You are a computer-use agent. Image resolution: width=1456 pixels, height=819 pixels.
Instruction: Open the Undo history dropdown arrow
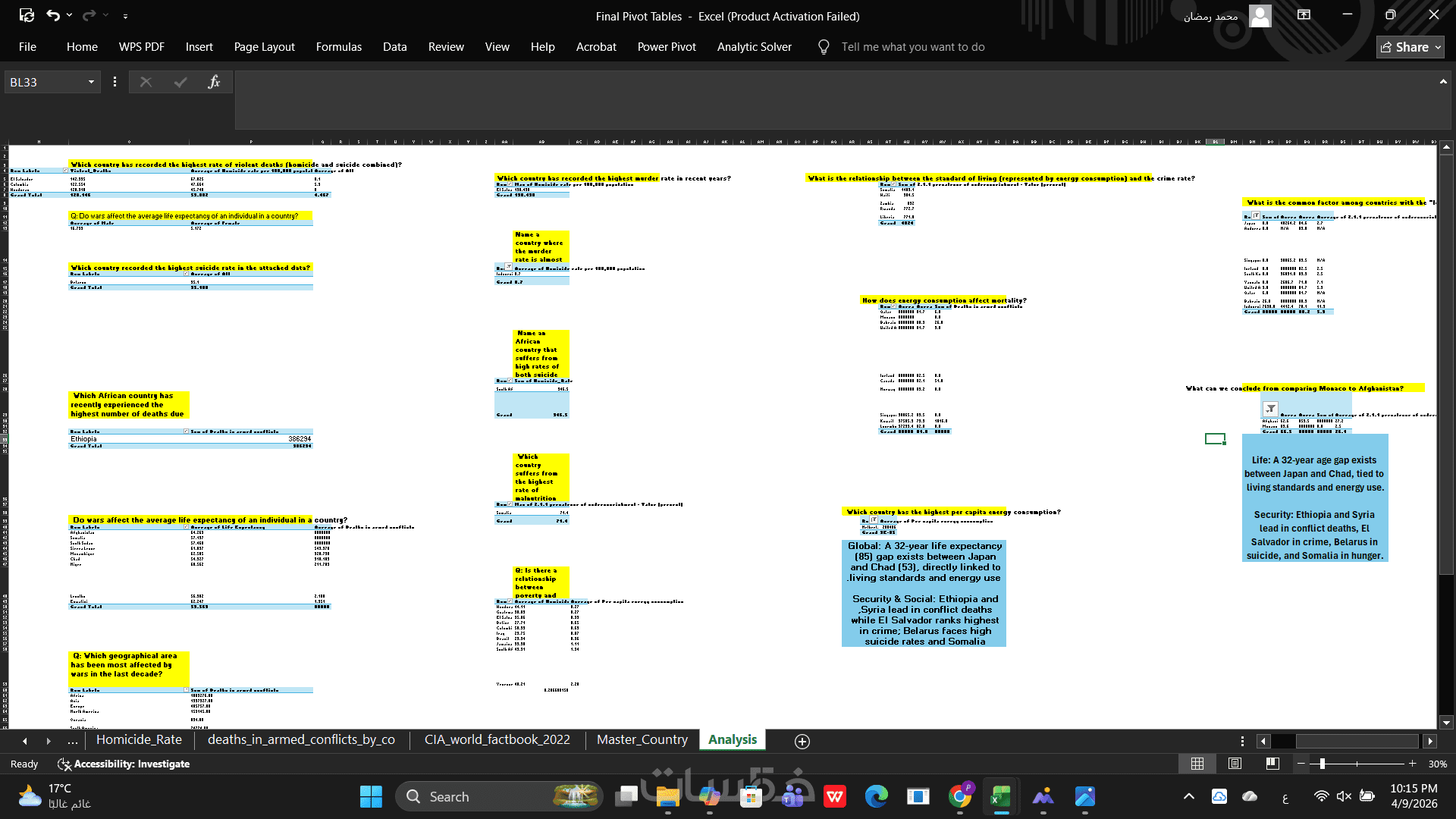click(70, 15)
